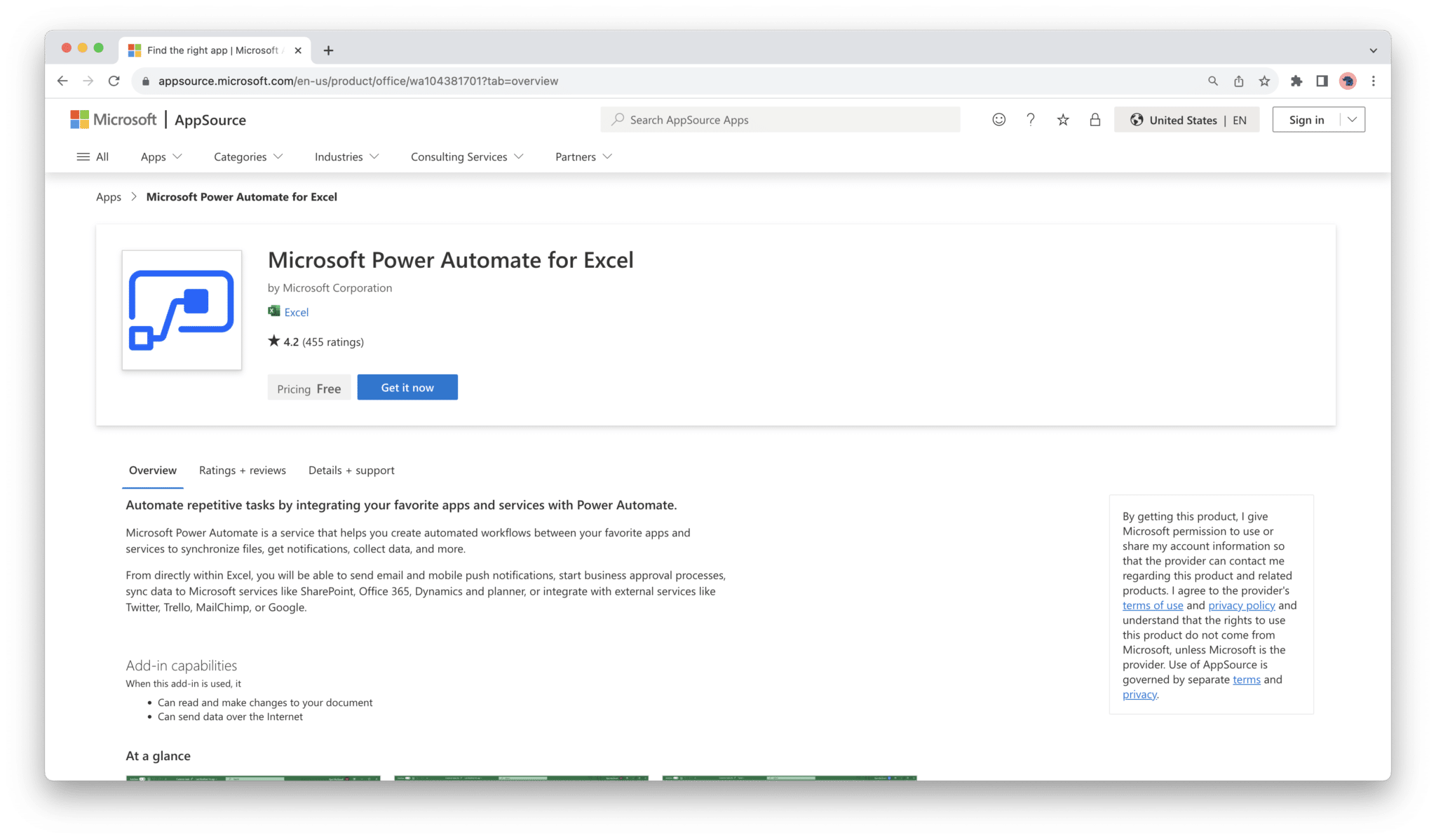Click the AppSource favorites star icon

coord(1063,120)
